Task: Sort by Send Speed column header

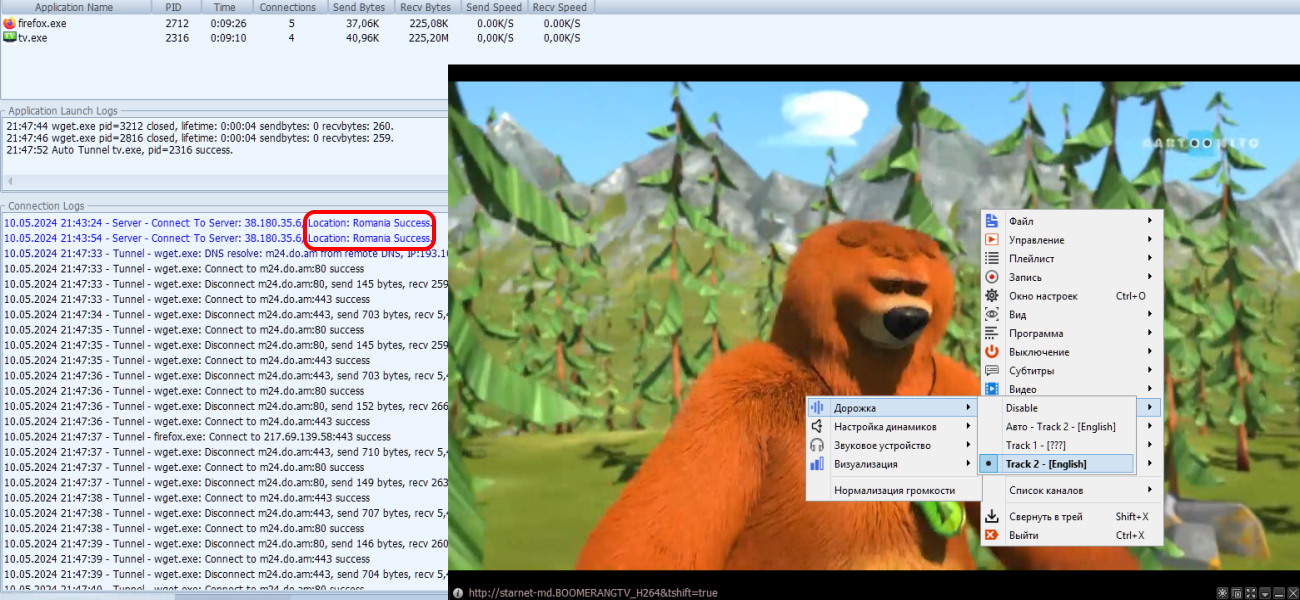Action: [493, 7]
